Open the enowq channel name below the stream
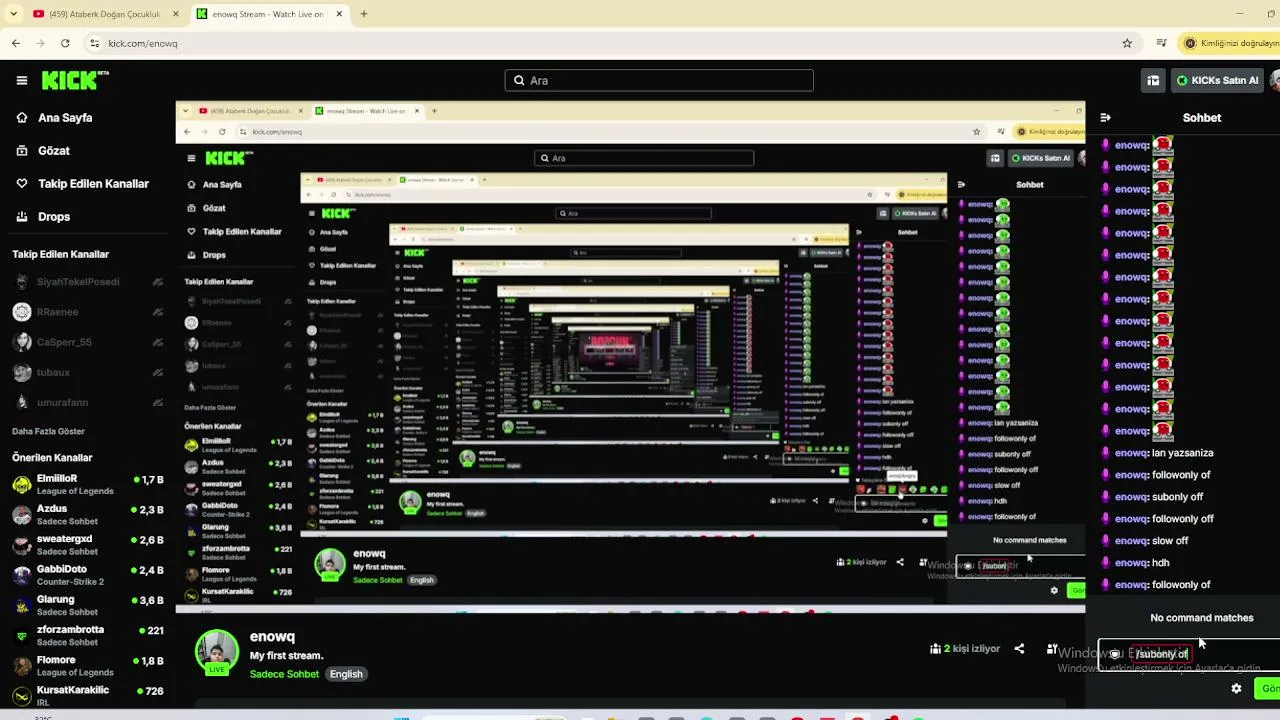The height and width of the screenshot is (720, 1280). pos(272,637)
